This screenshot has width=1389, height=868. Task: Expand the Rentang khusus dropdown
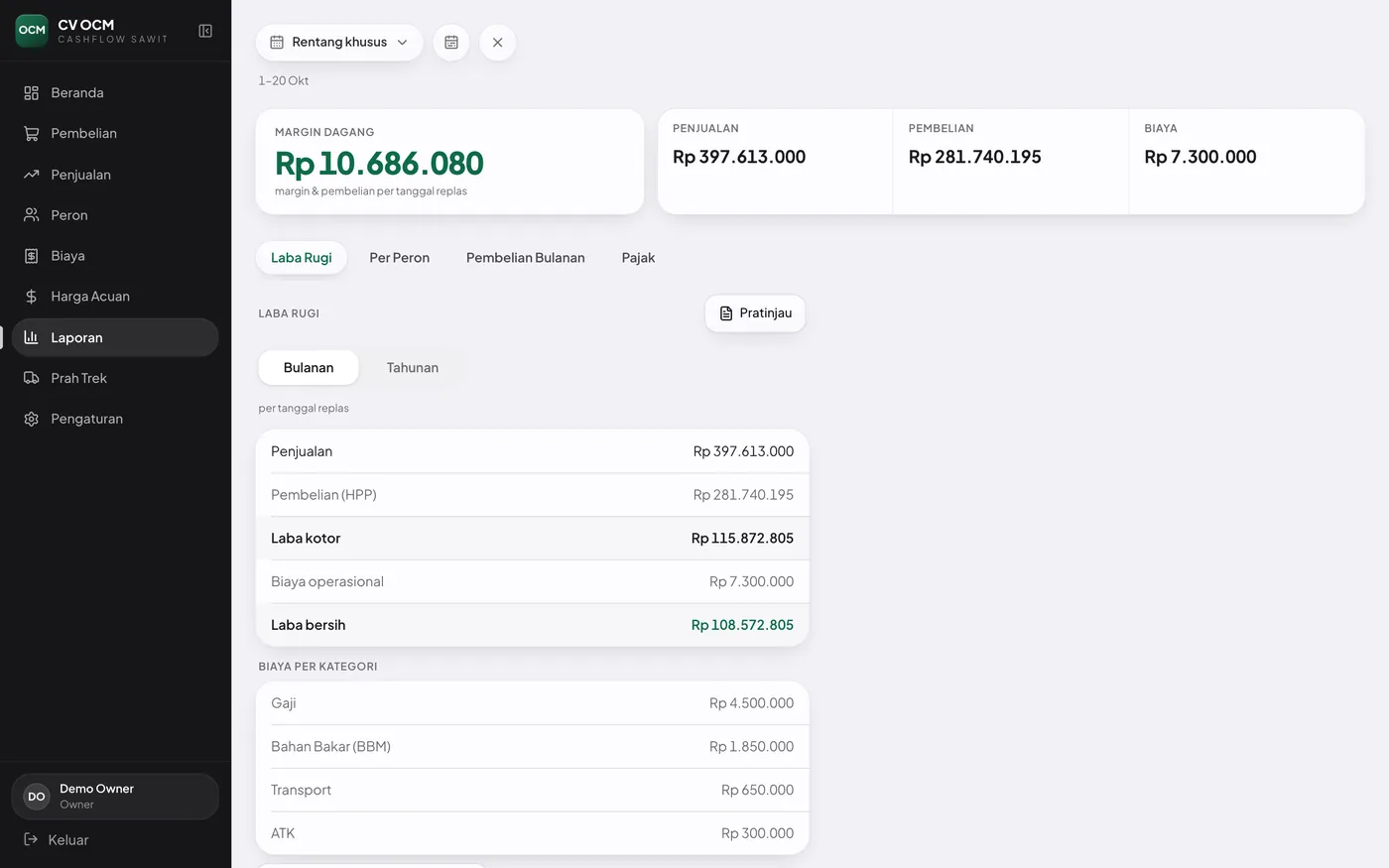point(339,43)
